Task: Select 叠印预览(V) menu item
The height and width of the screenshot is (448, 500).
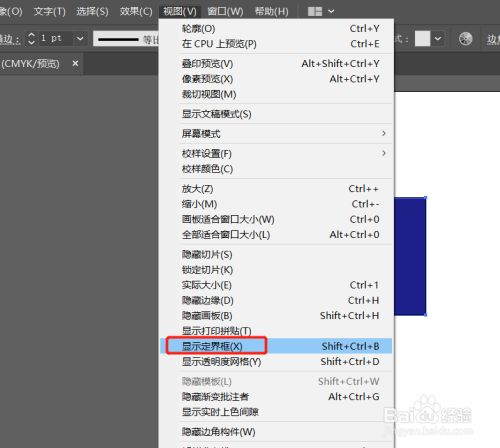Action: click(x=276, y=64)
